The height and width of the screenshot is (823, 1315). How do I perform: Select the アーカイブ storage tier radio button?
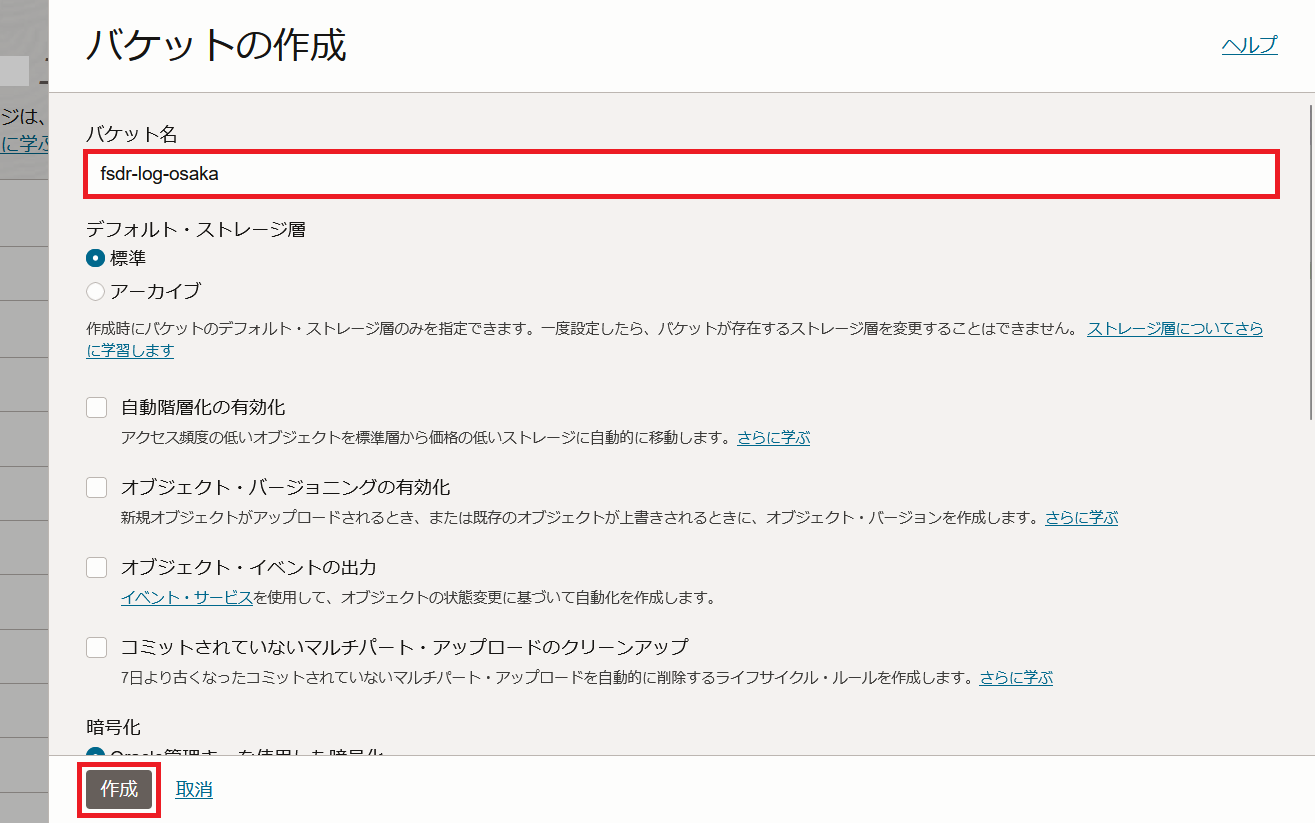click(95, 291)
